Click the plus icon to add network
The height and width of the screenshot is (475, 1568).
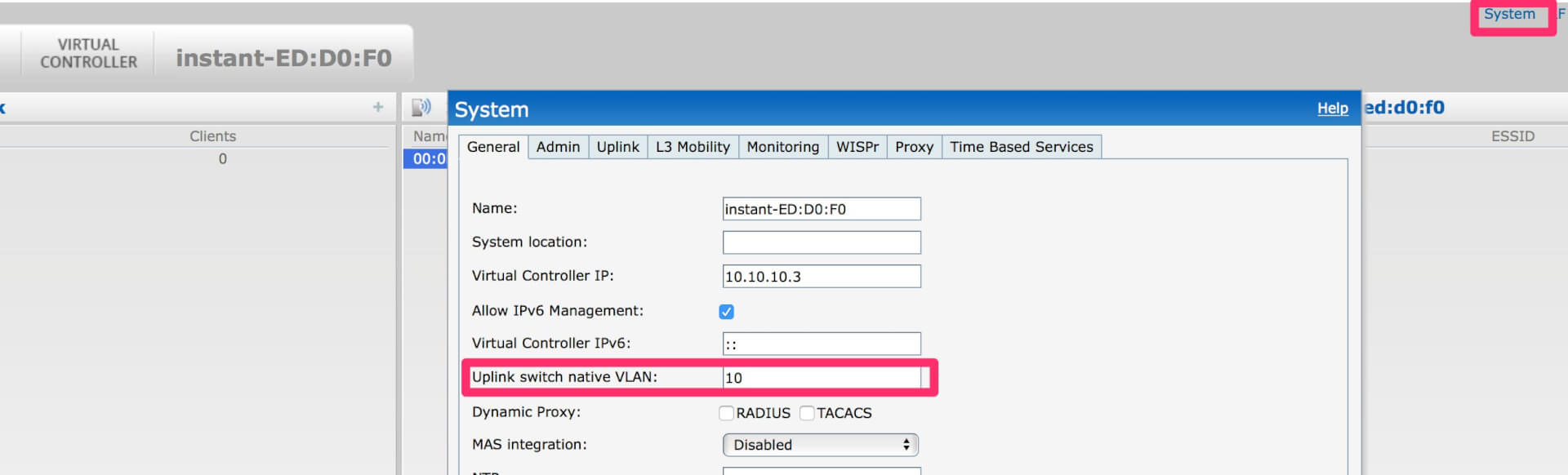(378, 107)
